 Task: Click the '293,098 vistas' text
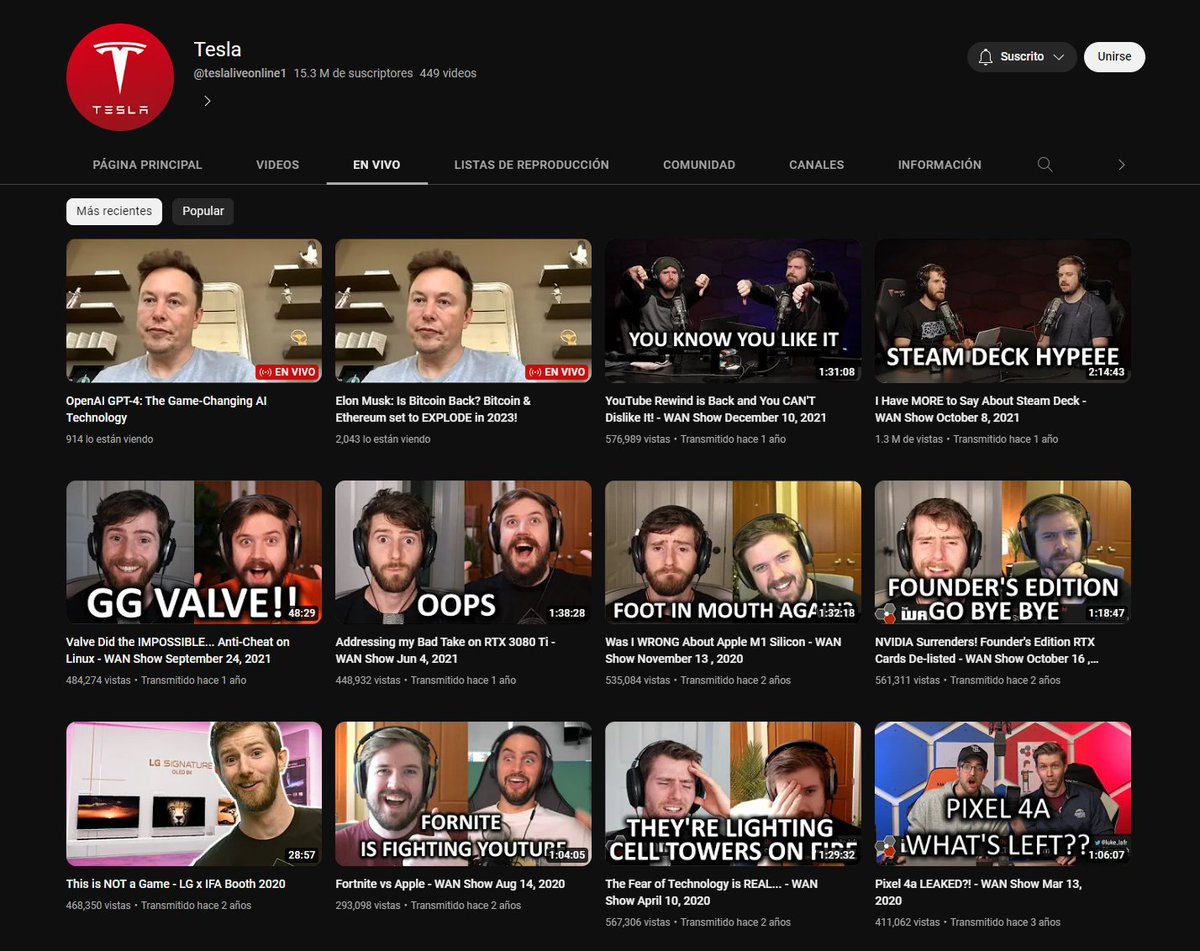(368, 905)
